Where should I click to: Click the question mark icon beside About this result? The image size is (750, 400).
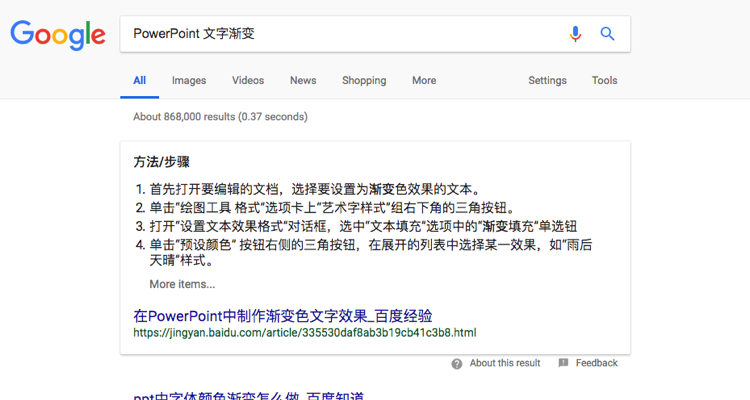(x=457, y=364)
